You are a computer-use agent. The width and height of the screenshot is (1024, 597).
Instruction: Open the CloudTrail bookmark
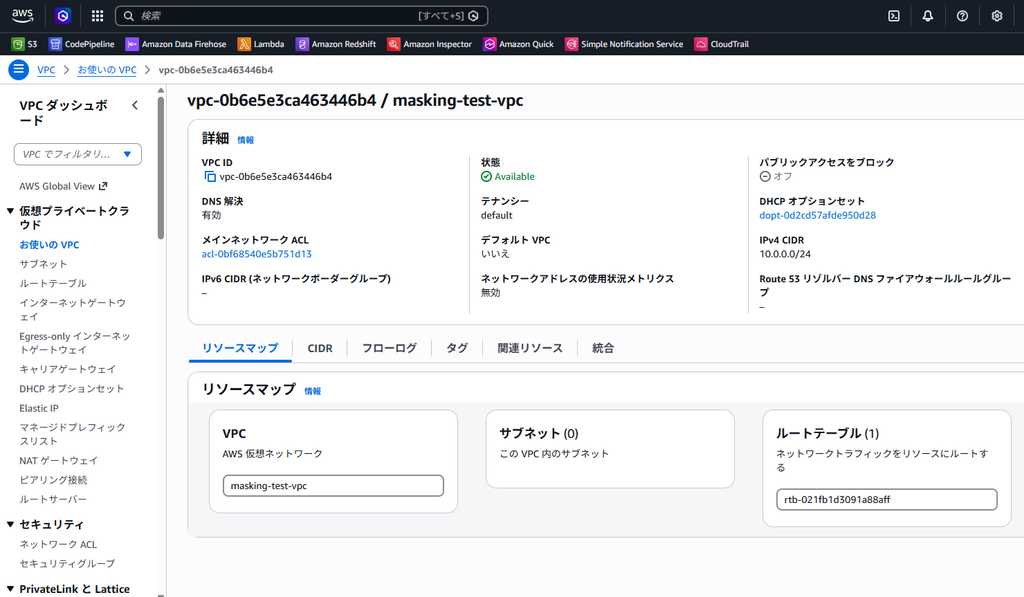click(x=722, y=44)
